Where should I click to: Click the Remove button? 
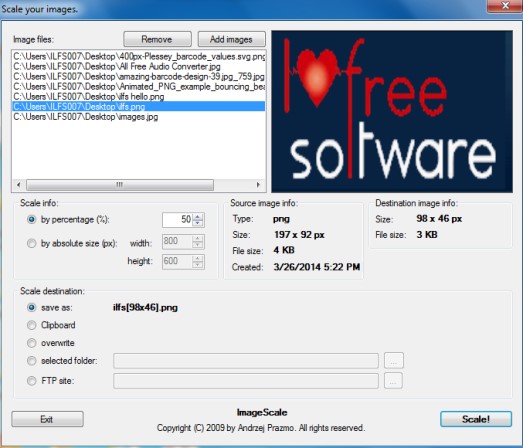pos(157,39)
